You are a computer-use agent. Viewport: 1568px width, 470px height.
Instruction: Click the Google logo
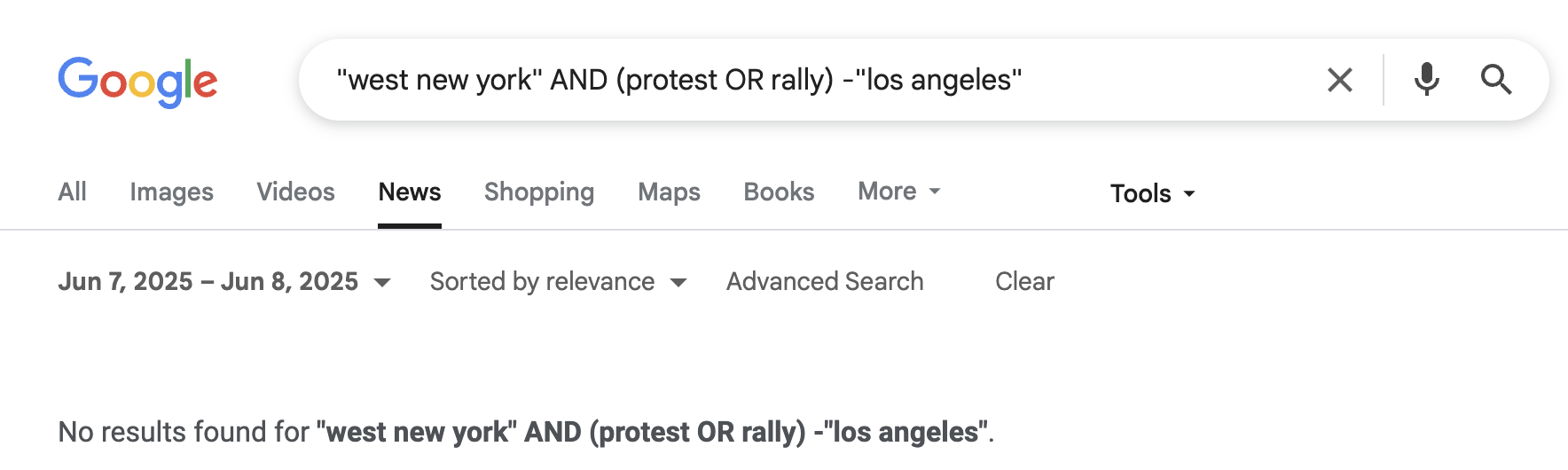tap(137, 82)
